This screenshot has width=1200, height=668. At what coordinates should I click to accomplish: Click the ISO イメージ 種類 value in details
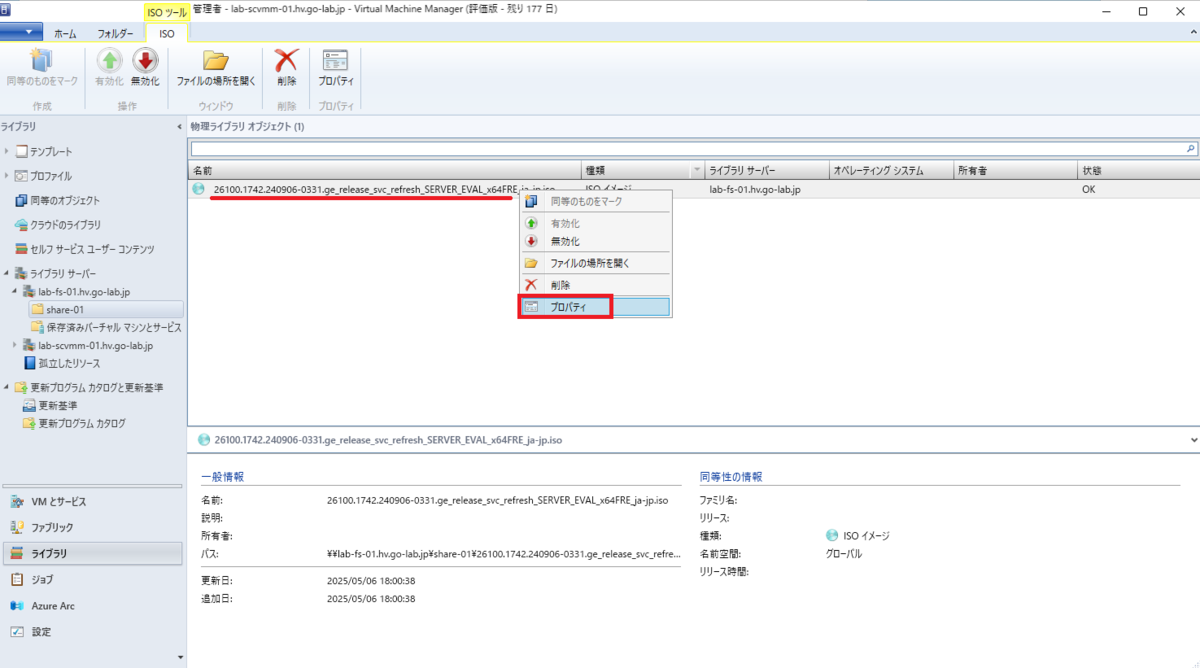click(858, 535)
